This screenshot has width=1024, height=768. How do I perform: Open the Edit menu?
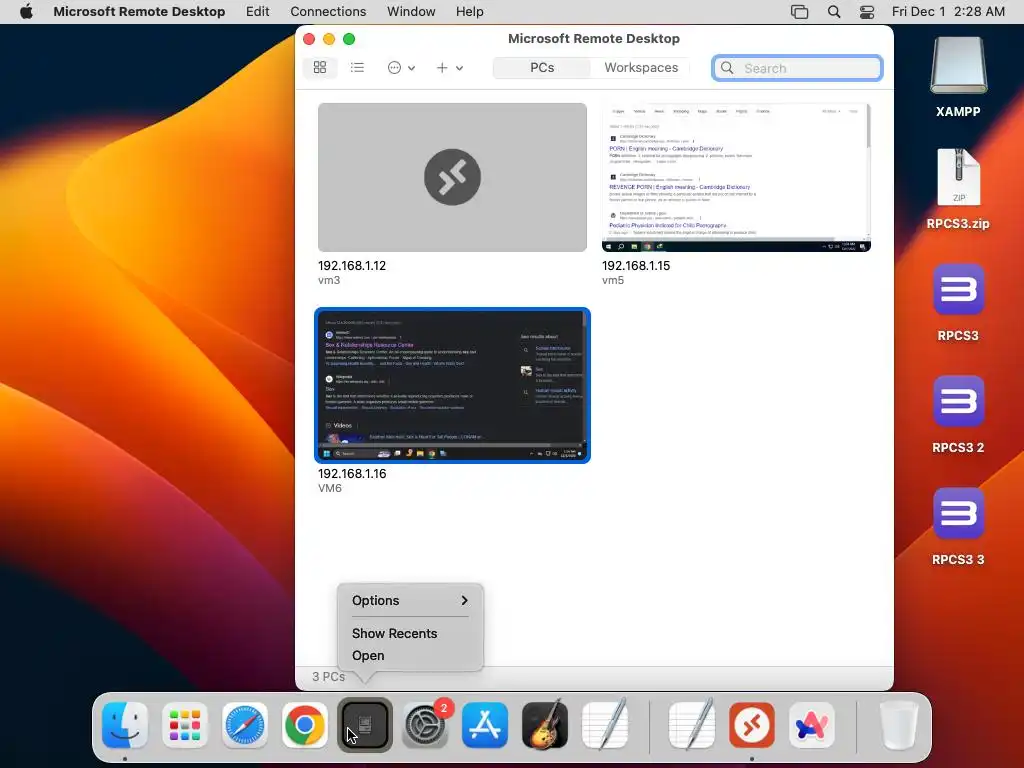click(257, 12)
